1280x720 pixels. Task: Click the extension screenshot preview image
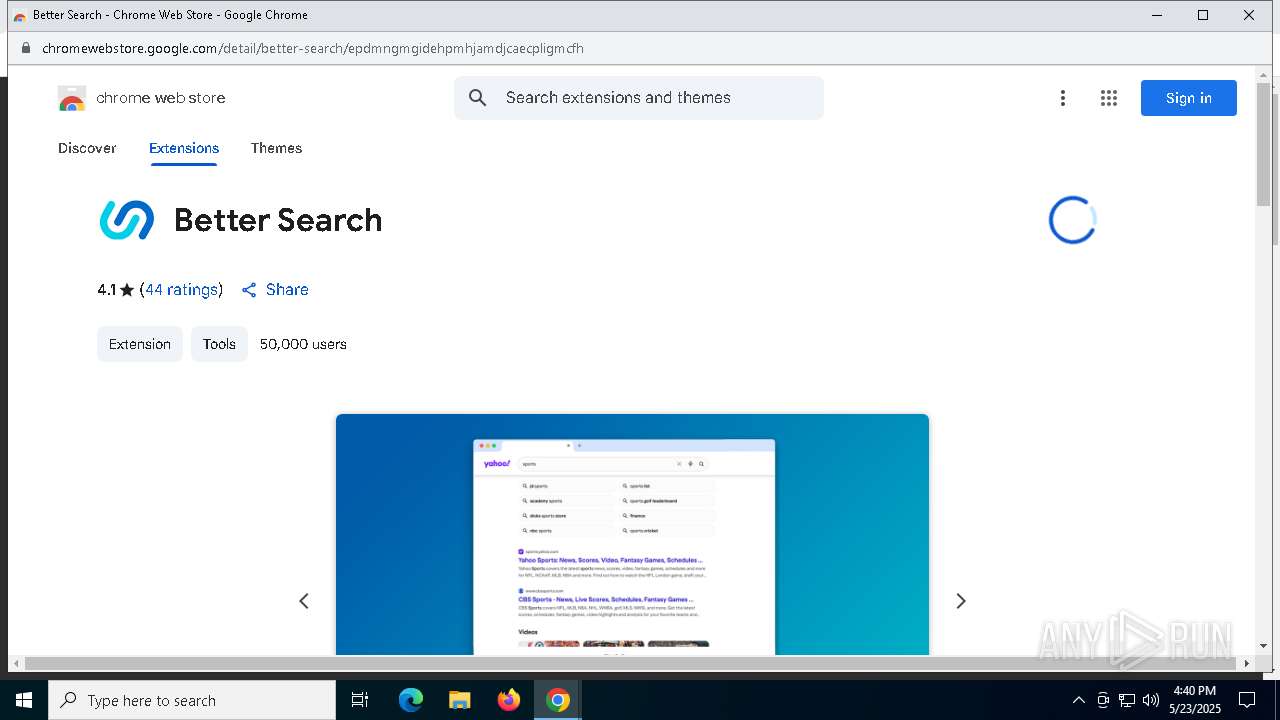(x=632, y=535)
